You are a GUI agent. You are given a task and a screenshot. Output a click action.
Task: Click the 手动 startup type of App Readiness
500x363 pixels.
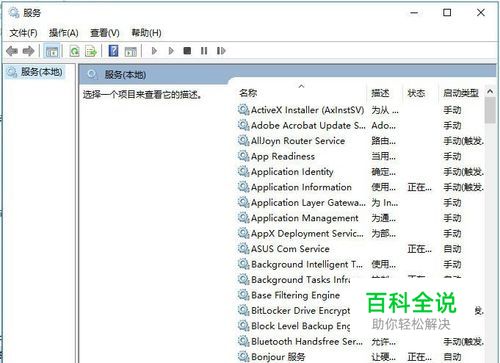452,156
